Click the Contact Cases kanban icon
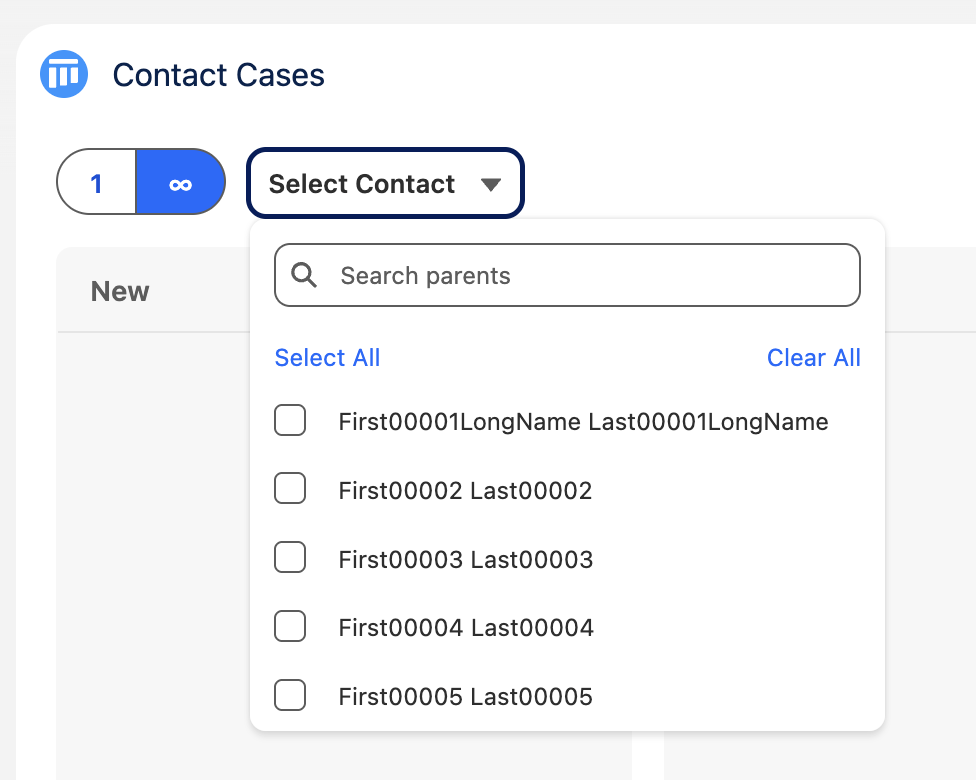Viewport: 976px width, 780px height. (x=64, y=74)
